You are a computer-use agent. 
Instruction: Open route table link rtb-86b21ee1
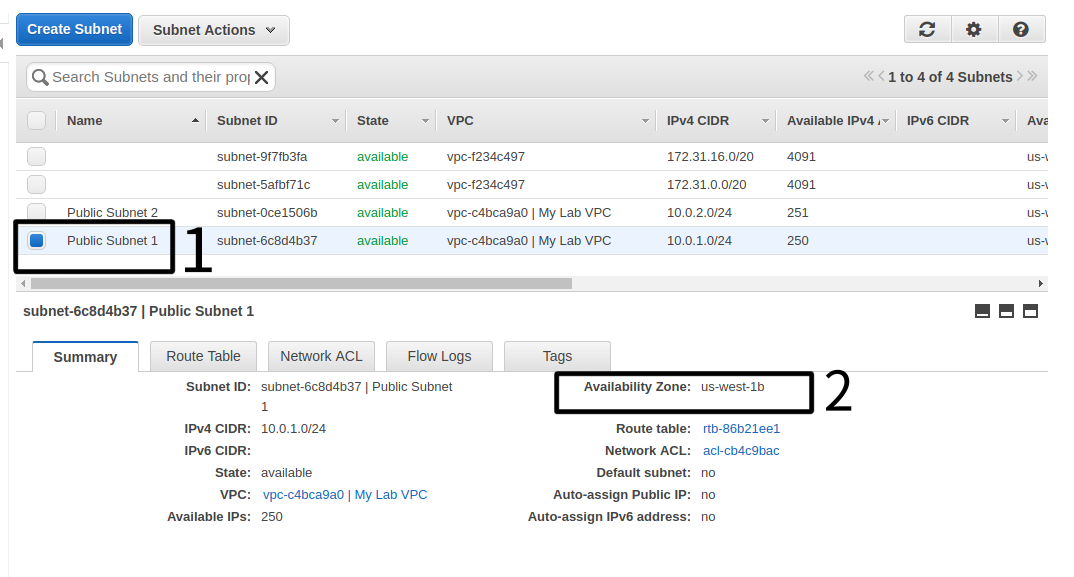tap(741, 428)
